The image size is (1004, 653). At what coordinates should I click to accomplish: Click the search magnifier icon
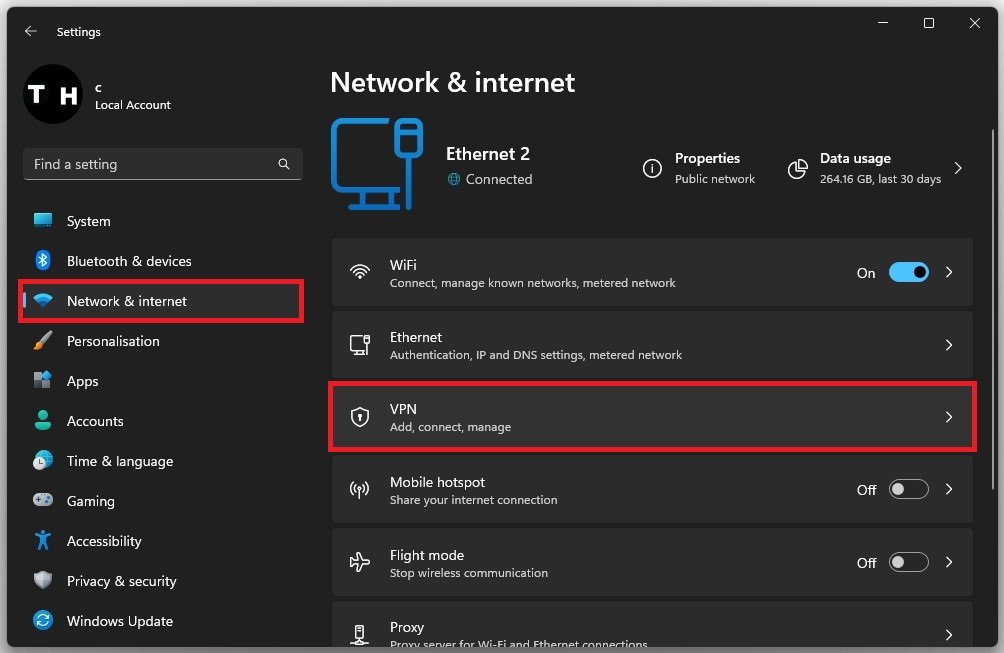pyautogui.click(x=284, y=164)
